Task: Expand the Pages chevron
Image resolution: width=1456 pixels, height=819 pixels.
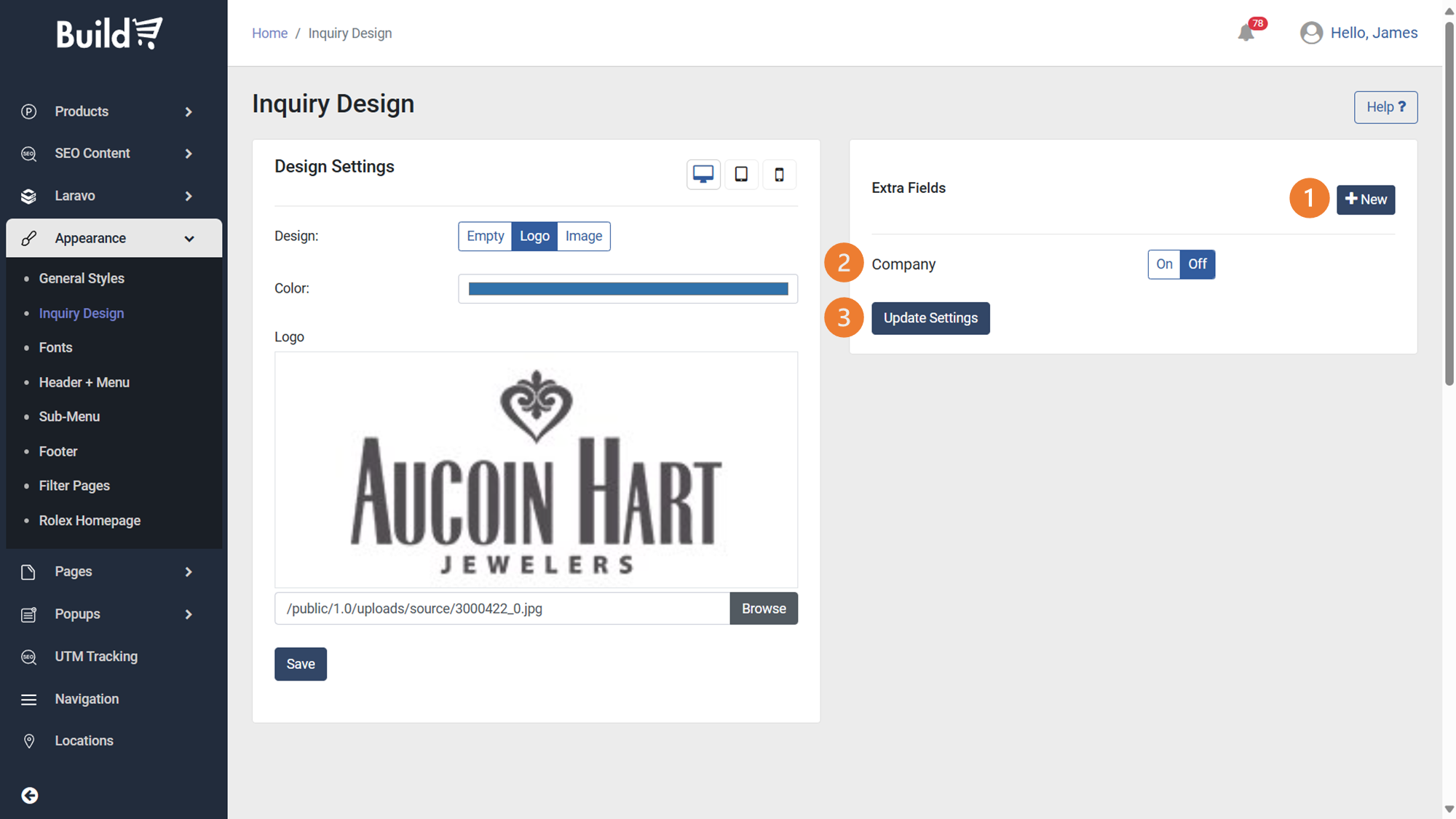Action: click(189, 572)
